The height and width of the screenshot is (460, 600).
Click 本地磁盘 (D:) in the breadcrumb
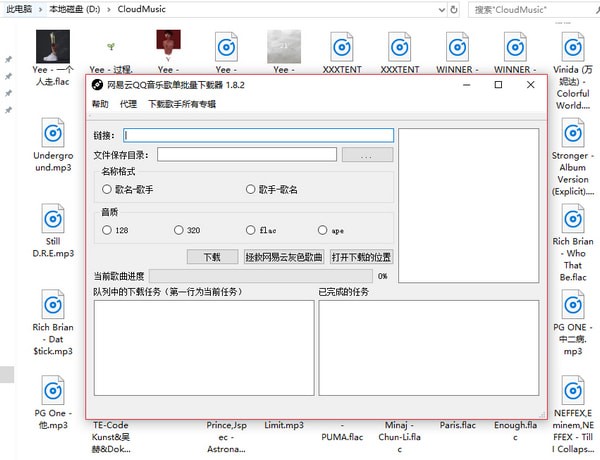[x=75, y=9]
